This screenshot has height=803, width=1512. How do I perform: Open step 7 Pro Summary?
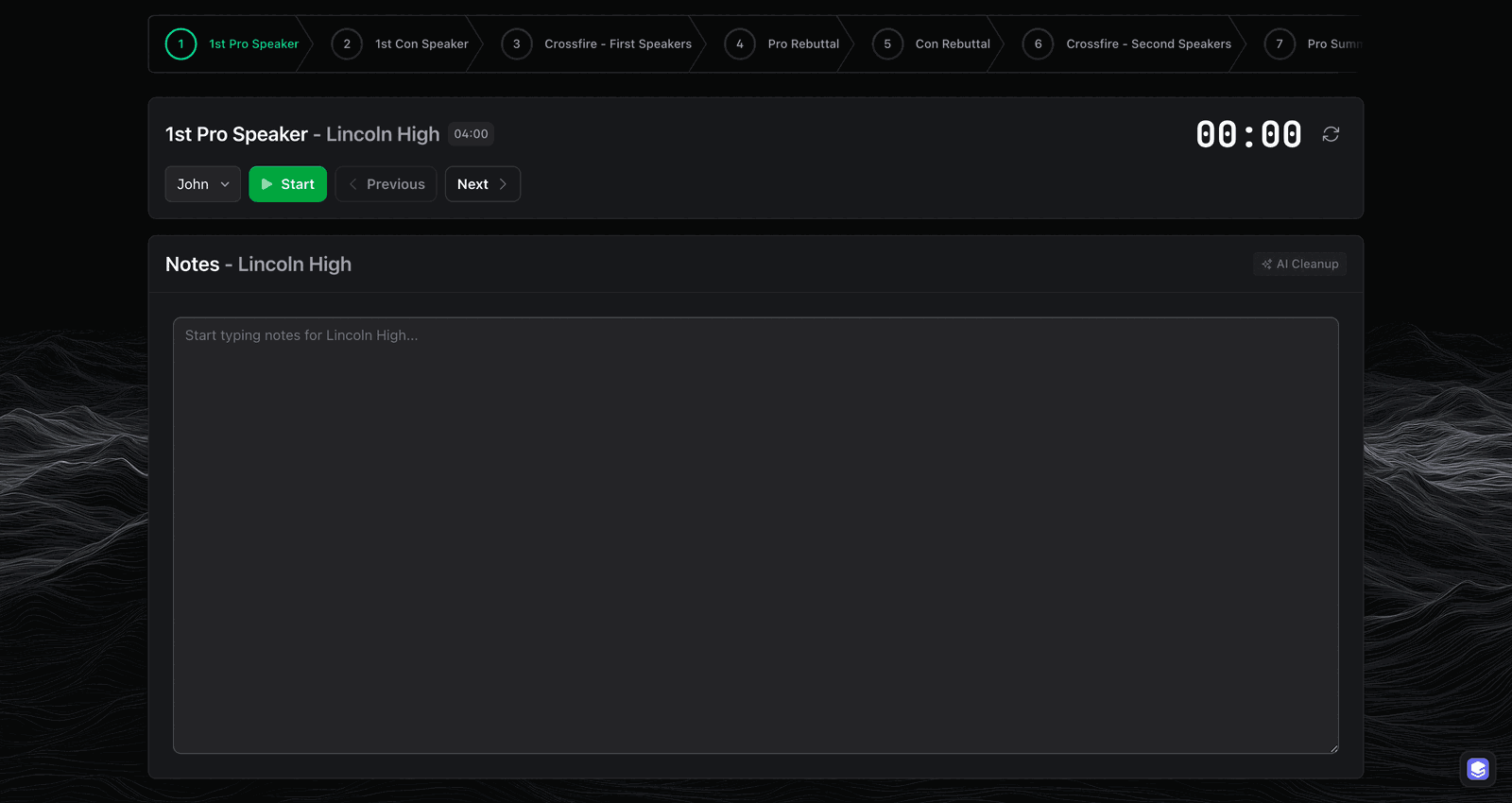(x=1312, y=44)
